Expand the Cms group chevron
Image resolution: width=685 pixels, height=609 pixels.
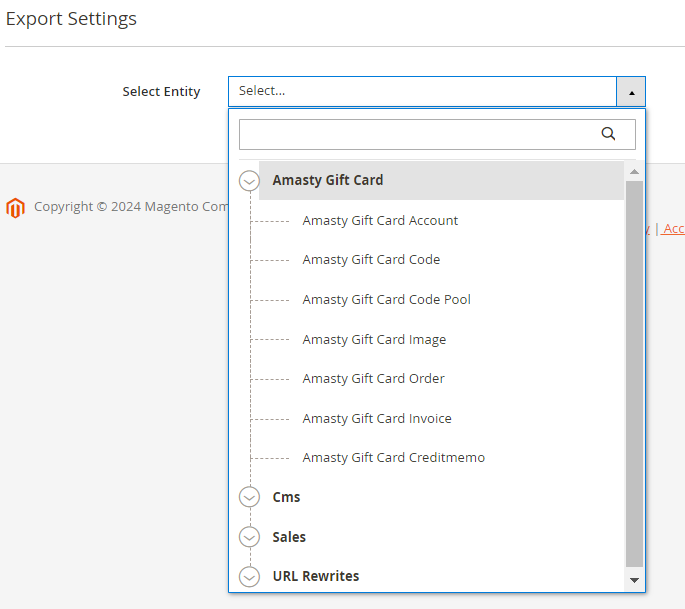tap(249, 497)
